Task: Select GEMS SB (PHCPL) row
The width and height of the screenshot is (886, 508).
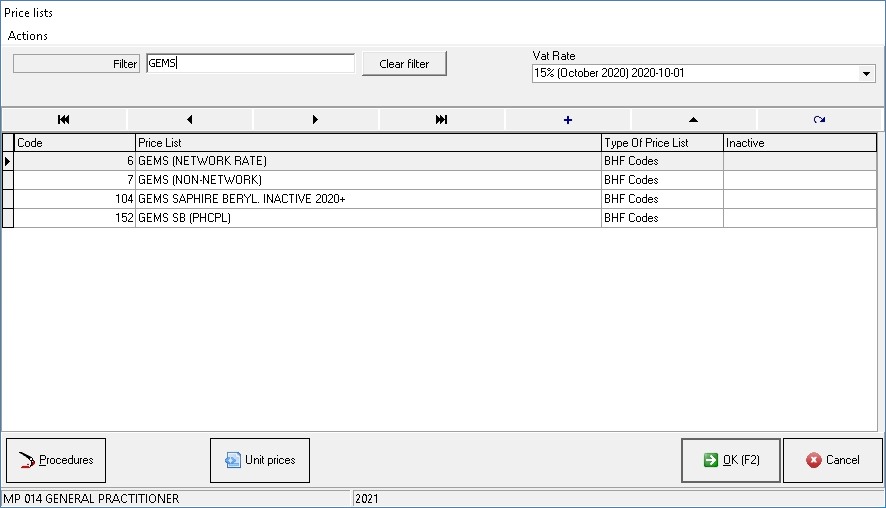Action: (x=368, y=218)
